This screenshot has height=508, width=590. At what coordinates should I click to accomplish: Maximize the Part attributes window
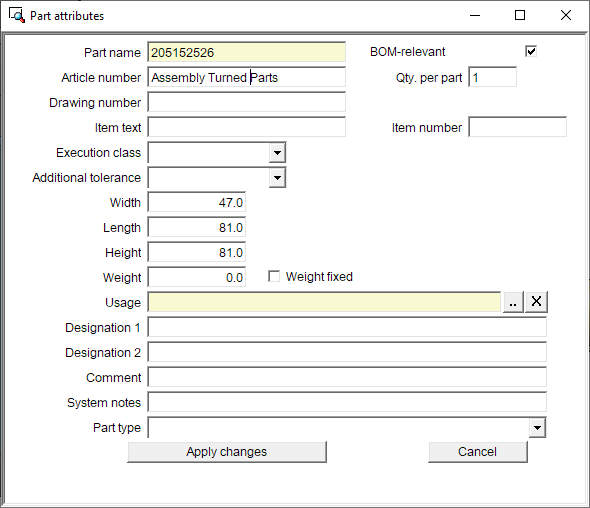[520, 15]
